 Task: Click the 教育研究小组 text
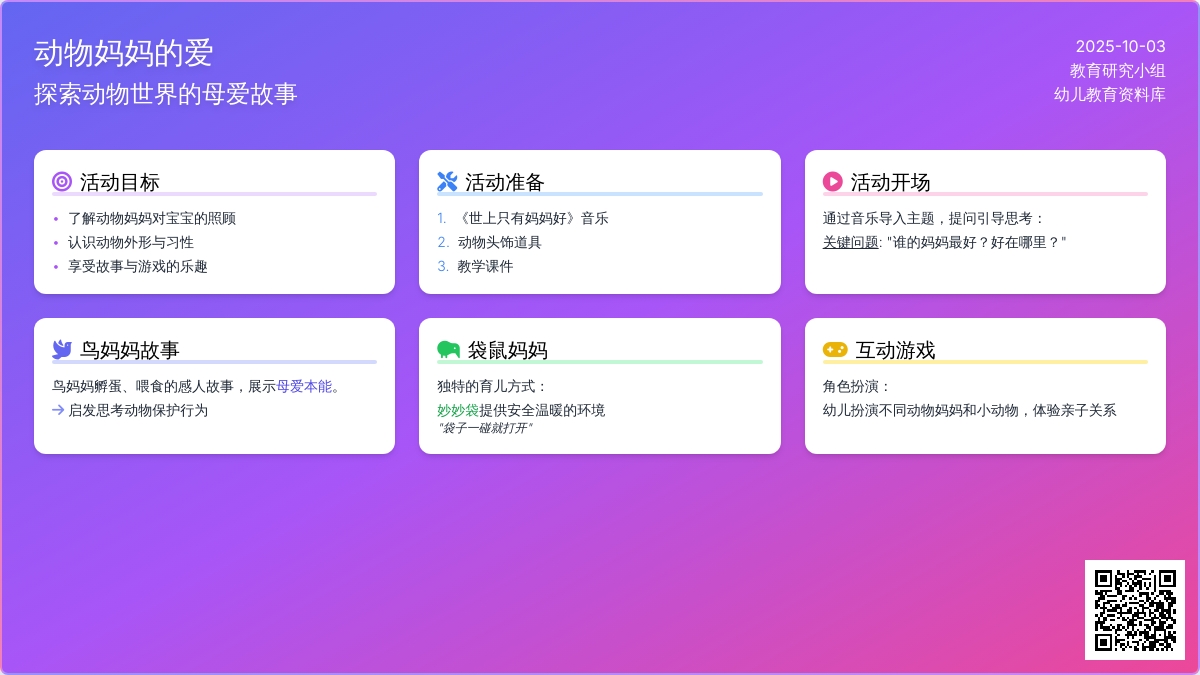(1117, 70)
